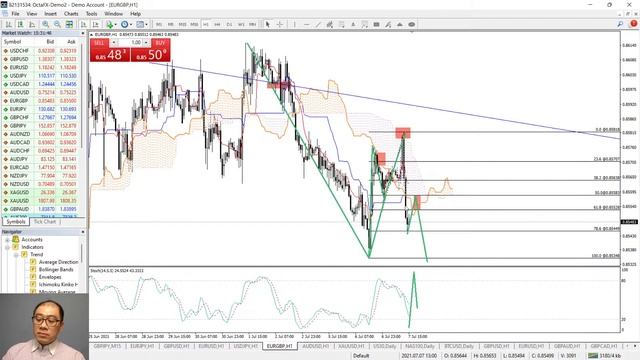640x360 pixels.
Task: Select Bollinger Bands indicator in Navigator
Action: (56, 270)
